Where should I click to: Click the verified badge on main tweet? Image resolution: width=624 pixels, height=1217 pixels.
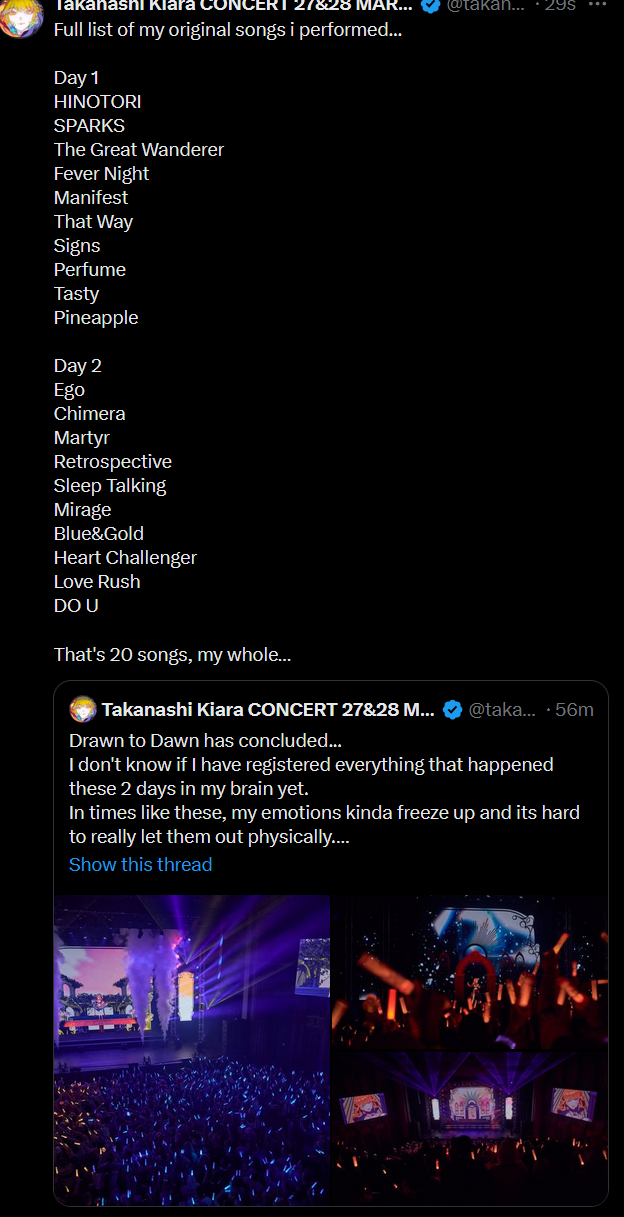point(431,6)
